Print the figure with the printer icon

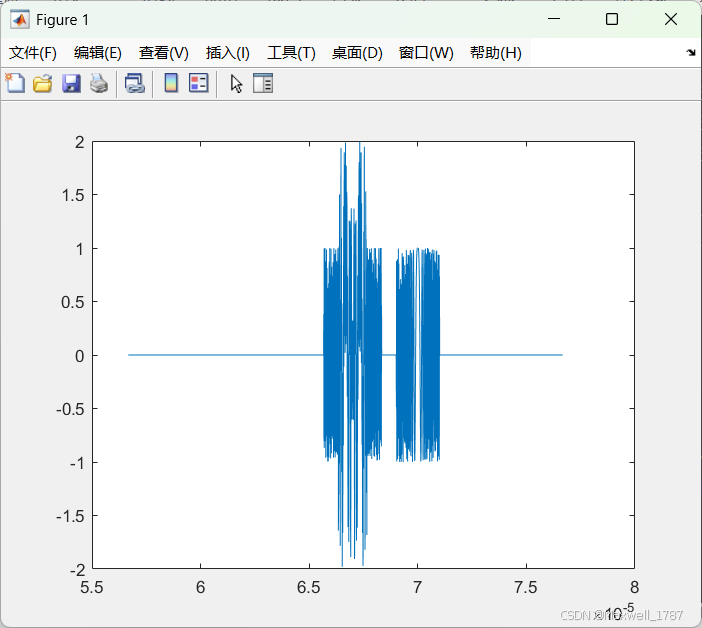tap(99, 83)
